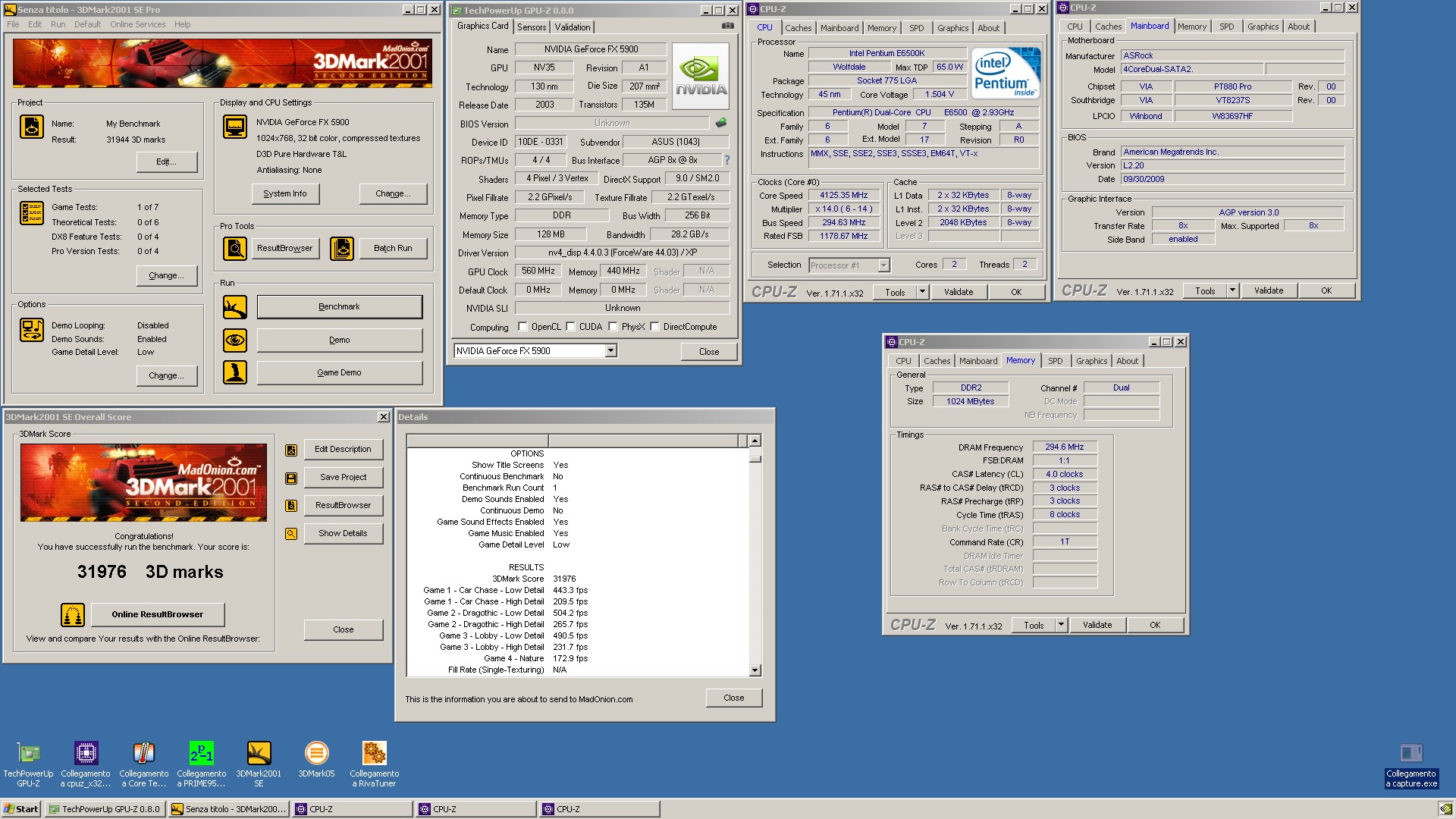The width and height of the screenshot is (1456, 819).
Task: Switch to the Sensors tab in GPU-Z
Action: tap(532, 27)
